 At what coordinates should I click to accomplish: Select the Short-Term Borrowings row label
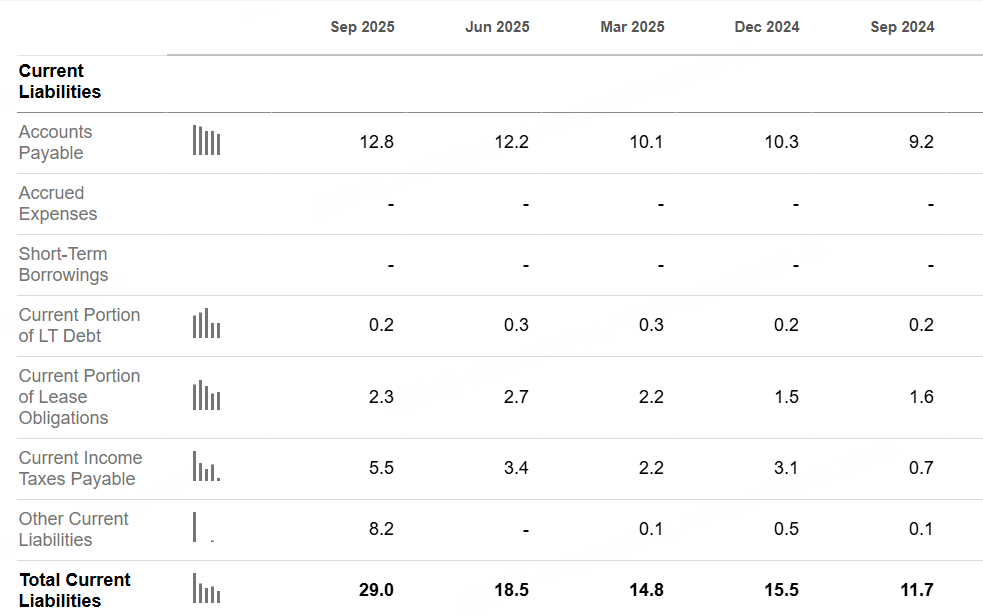pyautogui.click(x=63, y=264)
